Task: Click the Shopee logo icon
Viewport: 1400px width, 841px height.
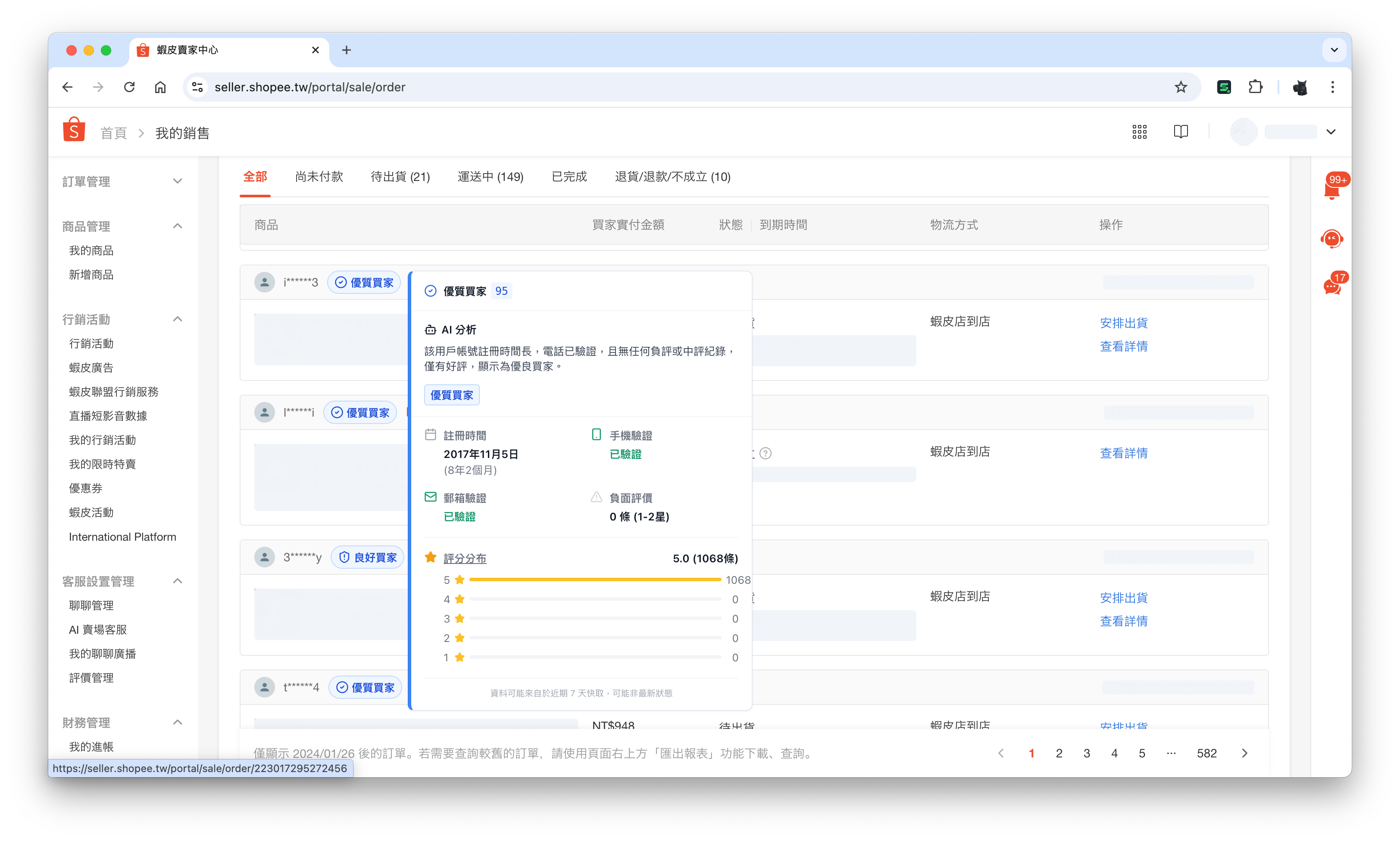Action: 74,130
